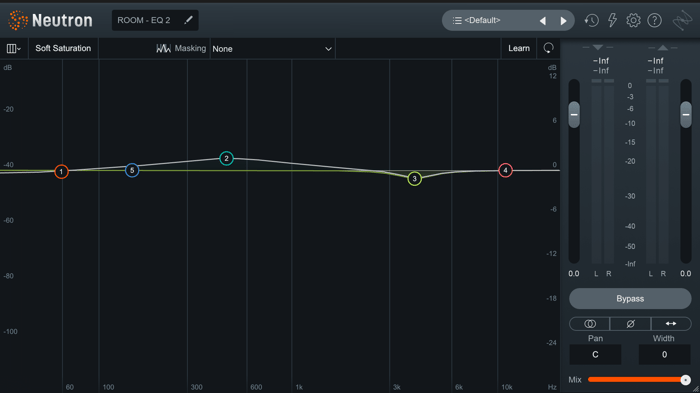Click the output gain value 0.0
The width and height of the screenshot is (700, 393).
tap(686, 273)
